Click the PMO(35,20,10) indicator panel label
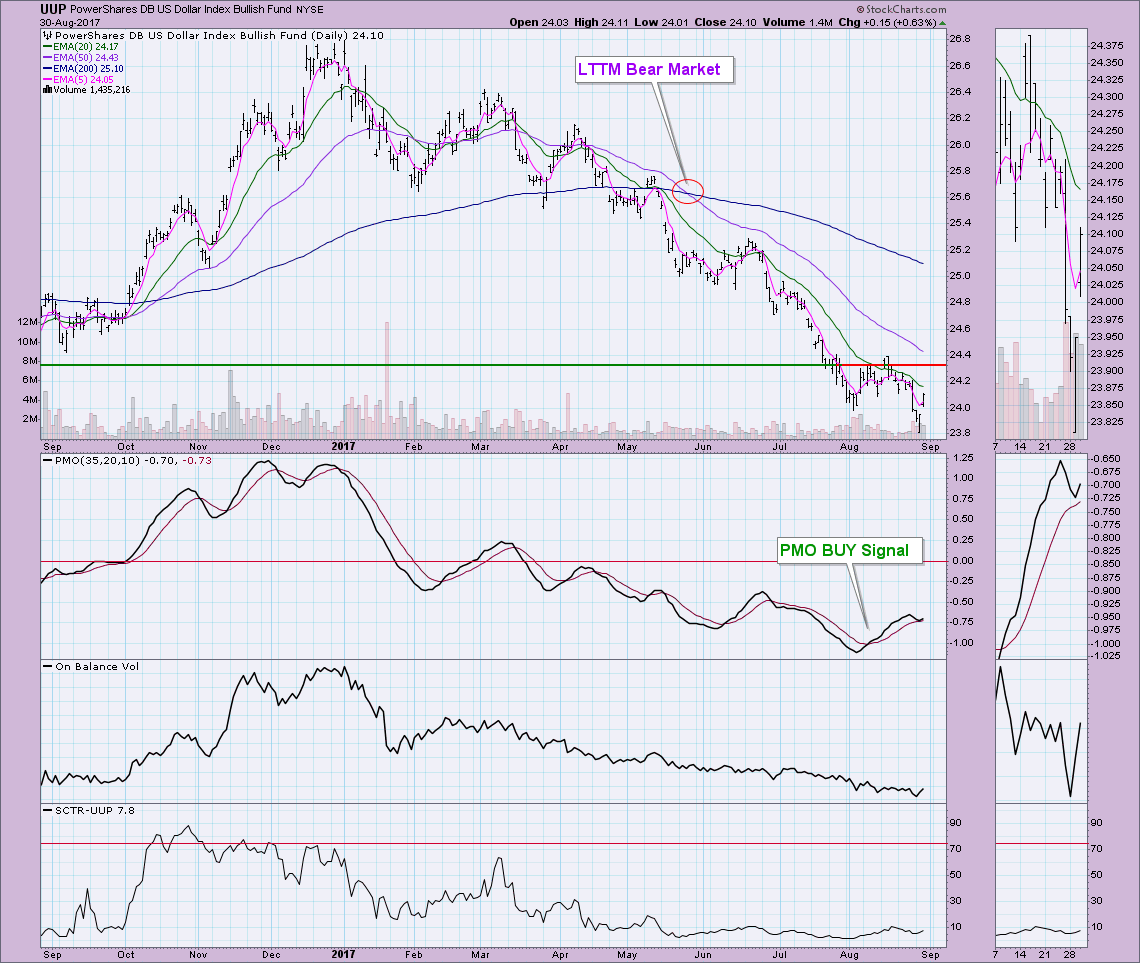Image resolution: width=1140 pixels, height=963 pixels. (92, 460)
